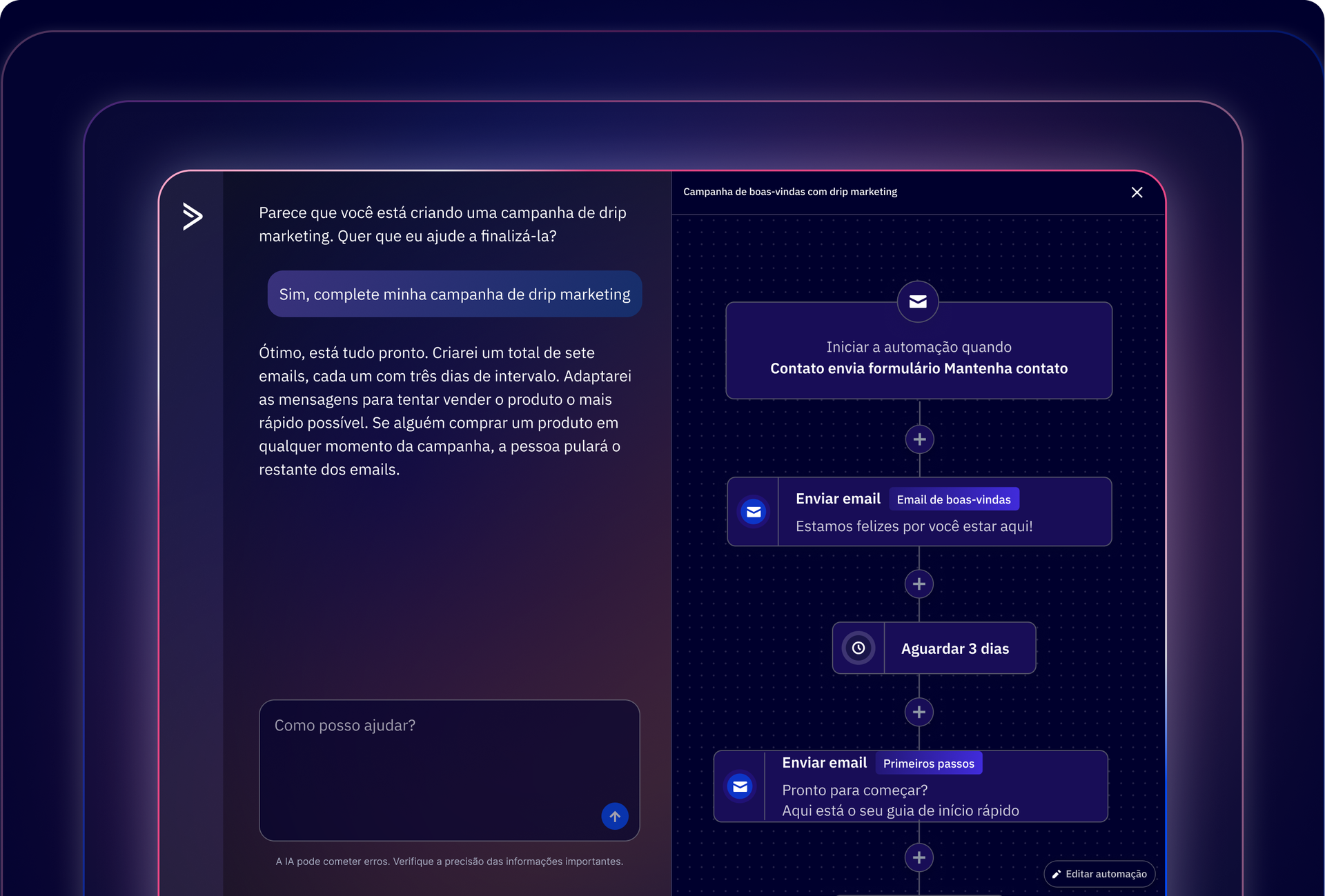Add a step after the welcome email
This screenshot has width=1325, height=896.
[x=919, y=584]
